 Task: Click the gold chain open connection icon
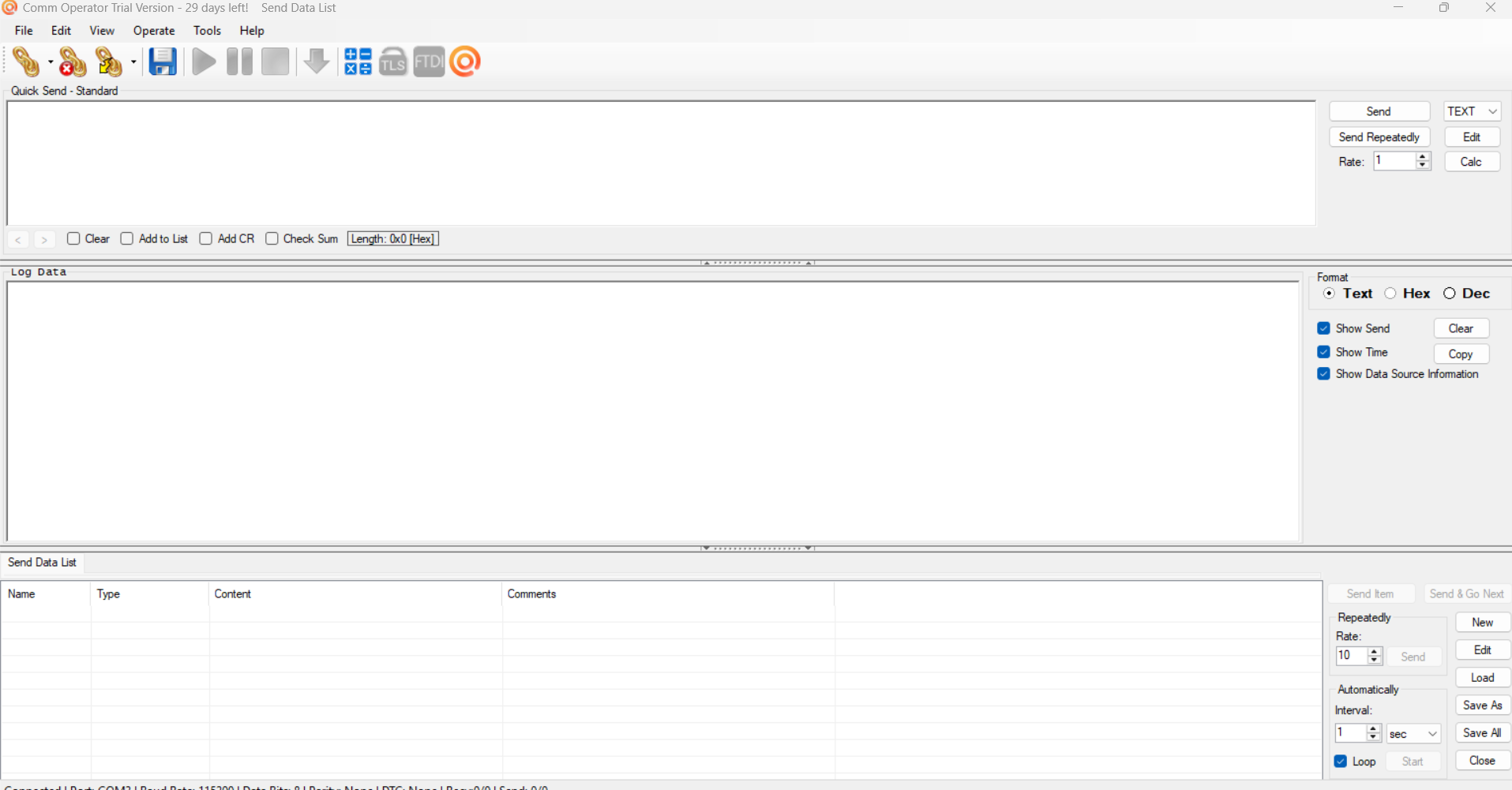[x=25, y=62]
